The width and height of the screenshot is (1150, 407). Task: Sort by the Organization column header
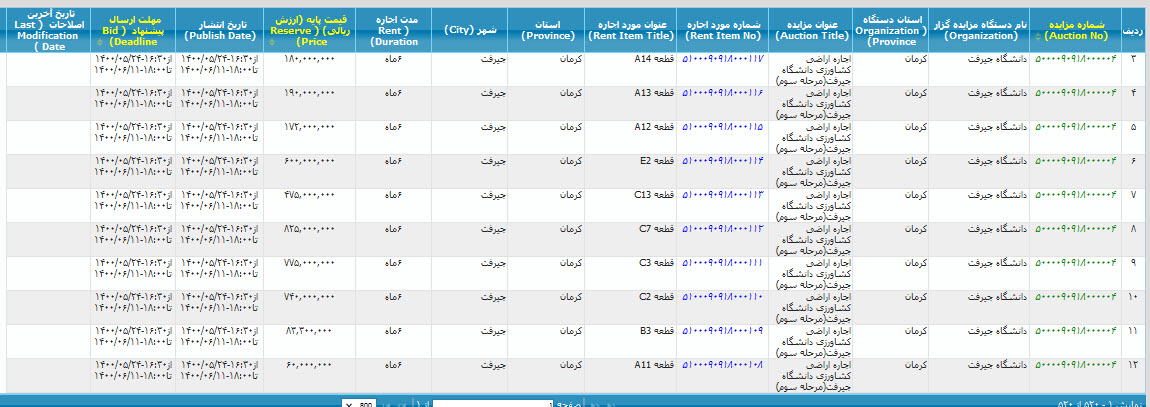(x=980, y=29)
